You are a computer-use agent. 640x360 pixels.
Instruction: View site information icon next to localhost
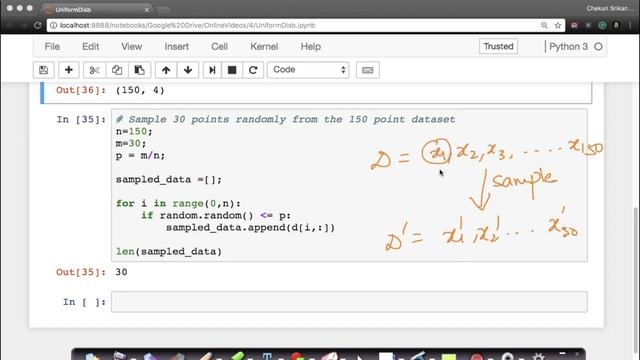tap(53, 25)
